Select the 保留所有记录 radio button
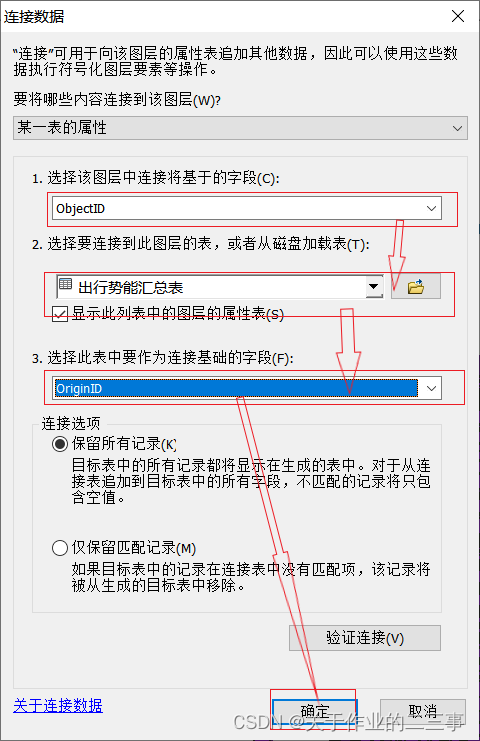Image resolution: width=480 pixels, height=741 pixels. (60, 444)
